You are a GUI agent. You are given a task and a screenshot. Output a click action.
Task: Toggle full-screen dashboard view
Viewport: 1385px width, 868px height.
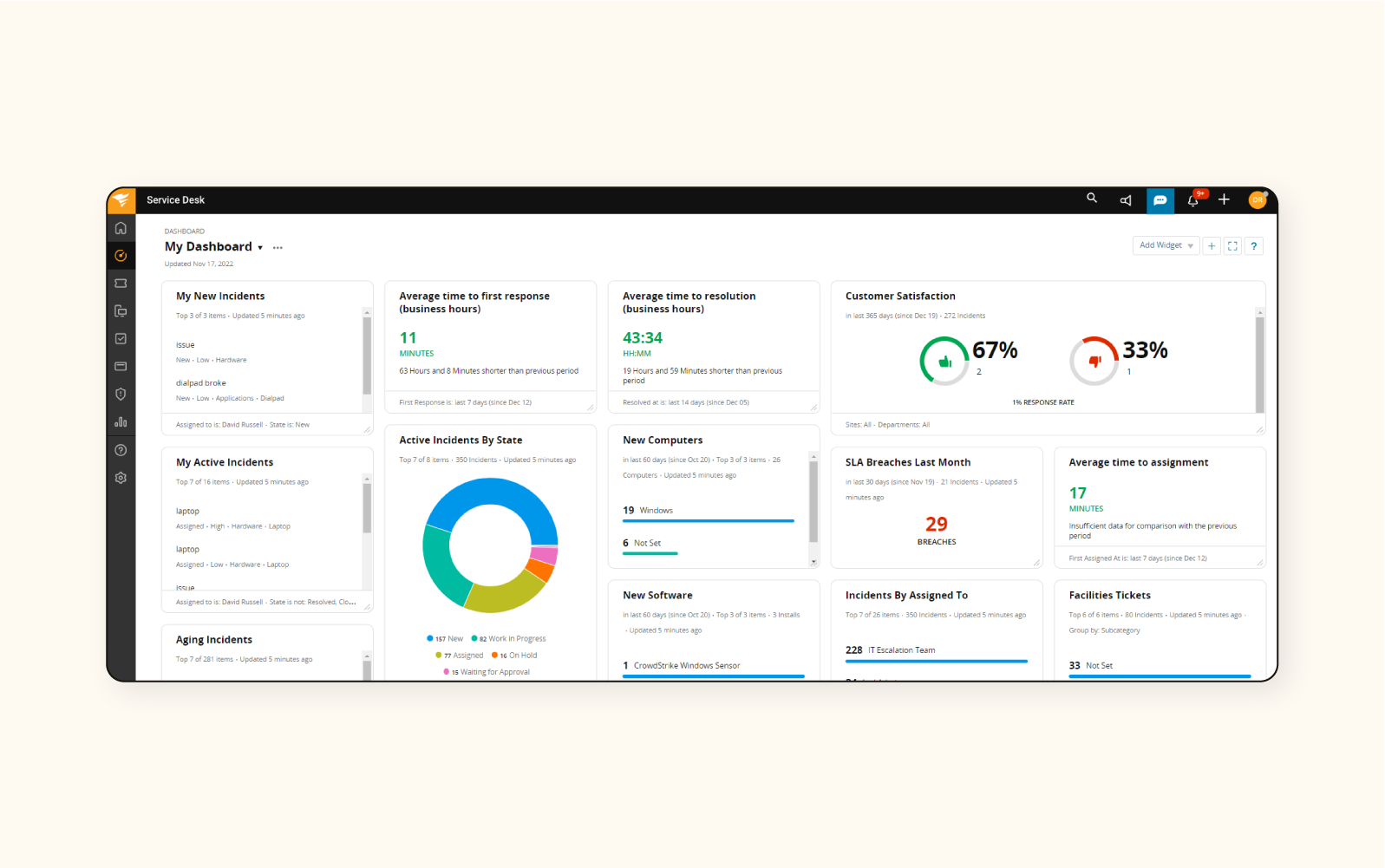(x=1232, y=246)
